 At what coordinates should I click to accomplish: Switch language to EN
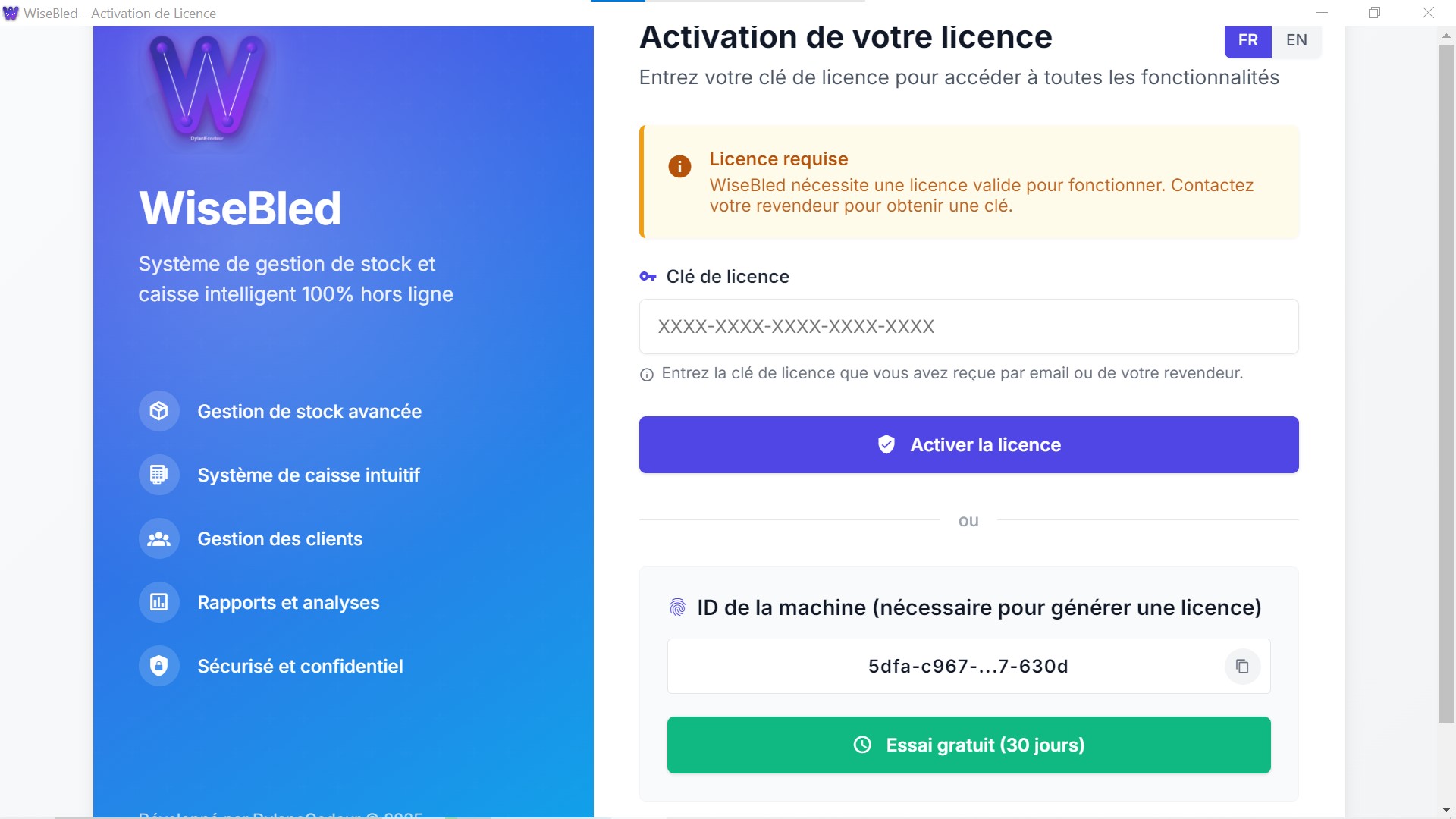1296,40
